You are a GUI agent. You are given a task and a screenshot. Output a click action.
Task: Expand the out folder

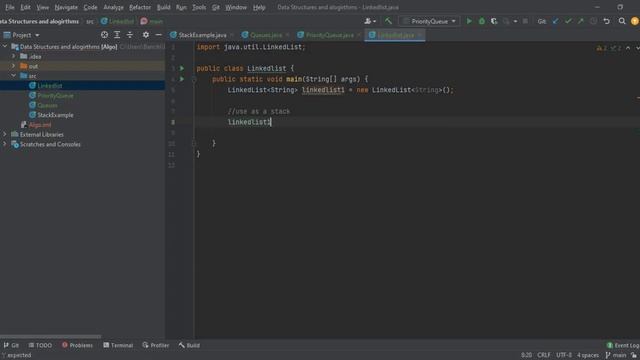pos(13,66)
